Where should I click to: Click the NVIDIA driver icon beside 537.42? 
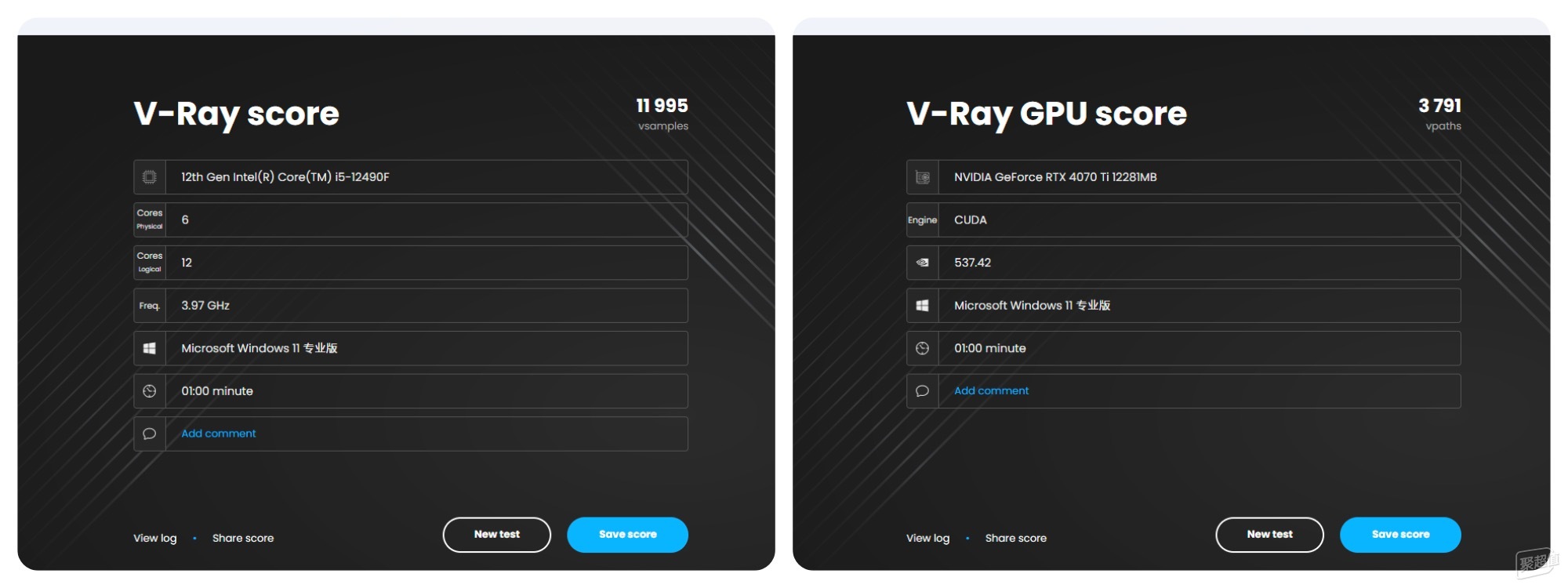click(923, 263)
